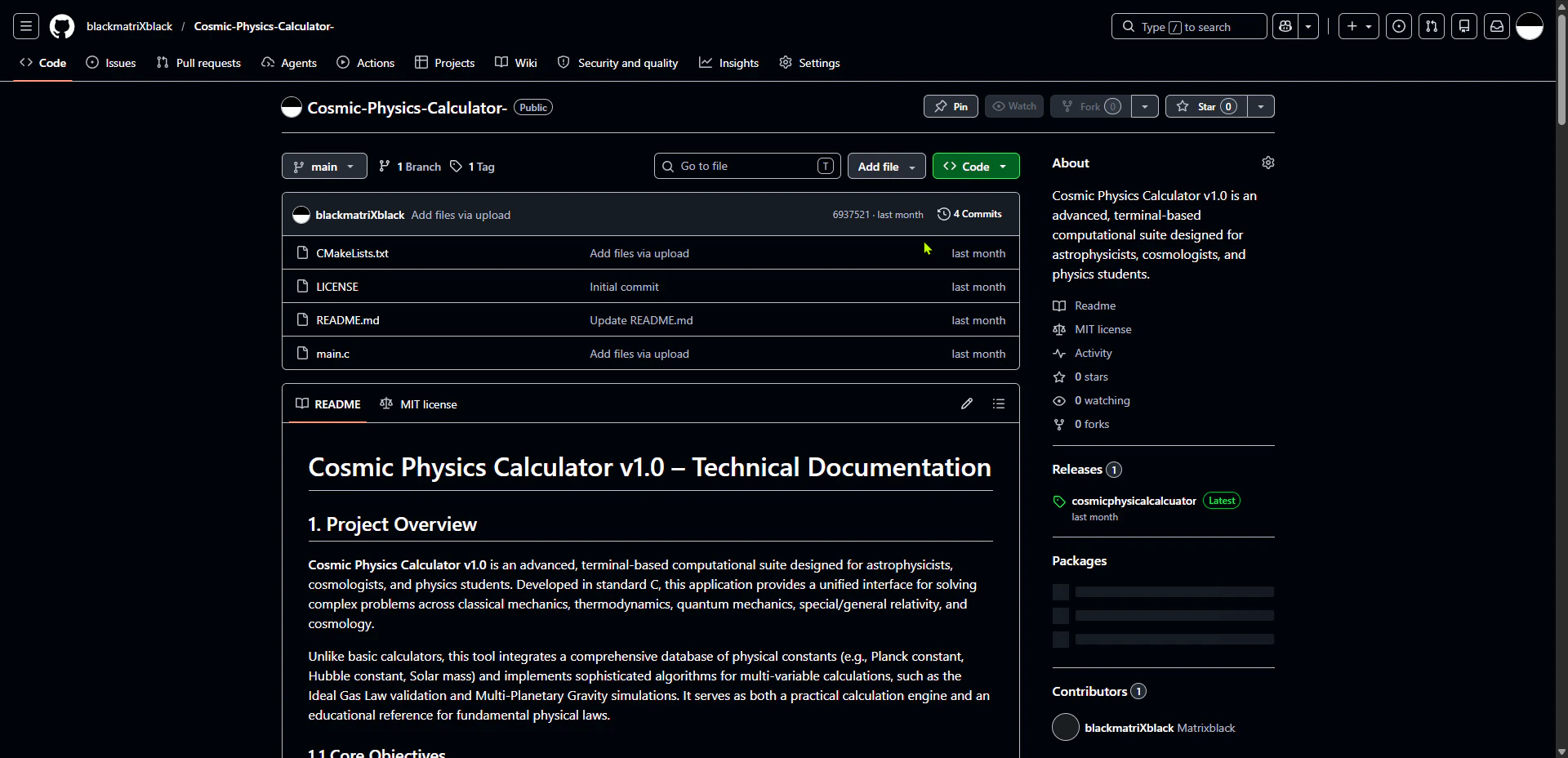View pull requests icon in top header
This screenshot has height=758, width=1568.
(1432, 26)
